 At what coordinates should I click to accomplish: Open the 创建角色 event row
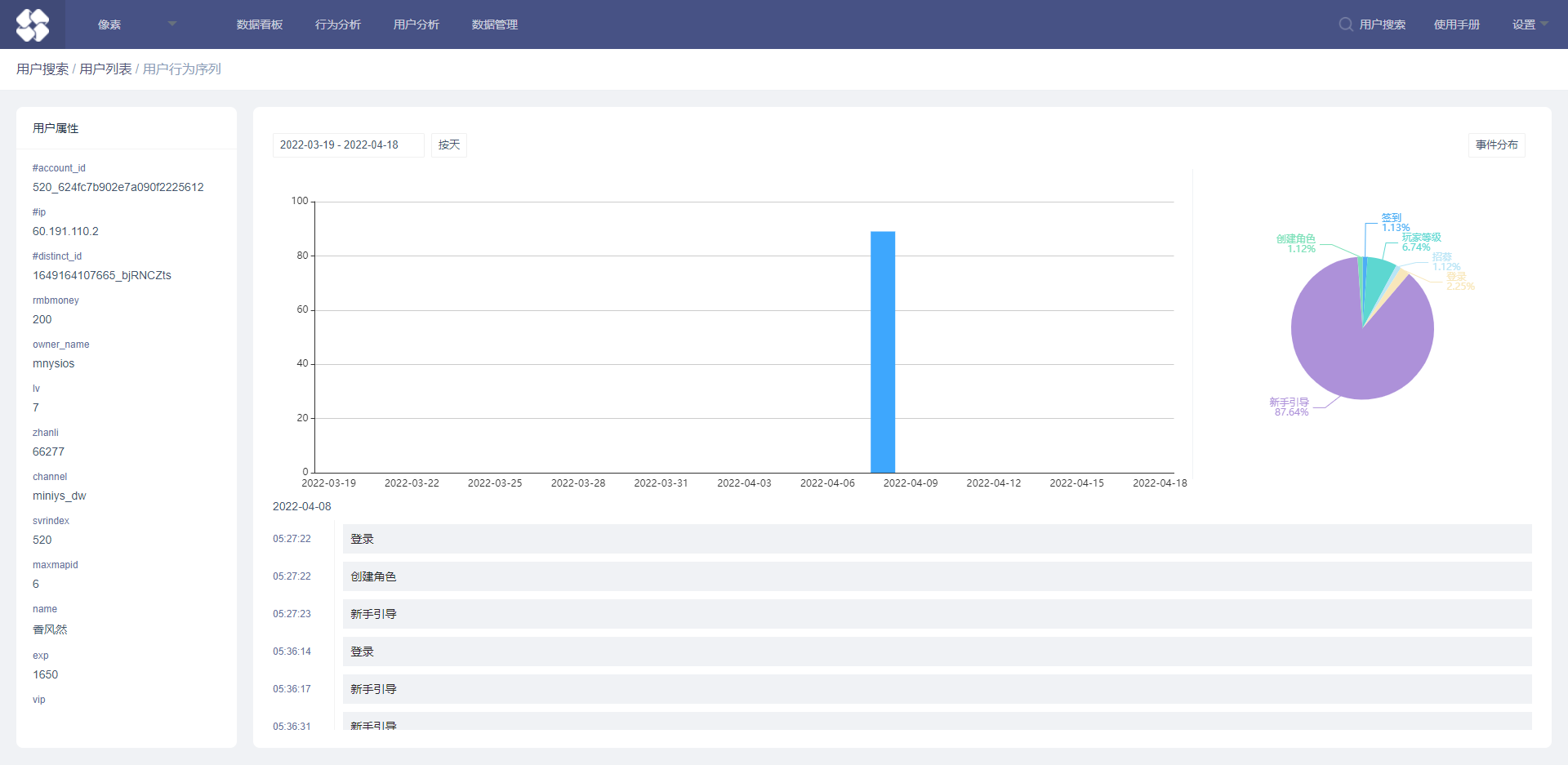pos(937,576)
